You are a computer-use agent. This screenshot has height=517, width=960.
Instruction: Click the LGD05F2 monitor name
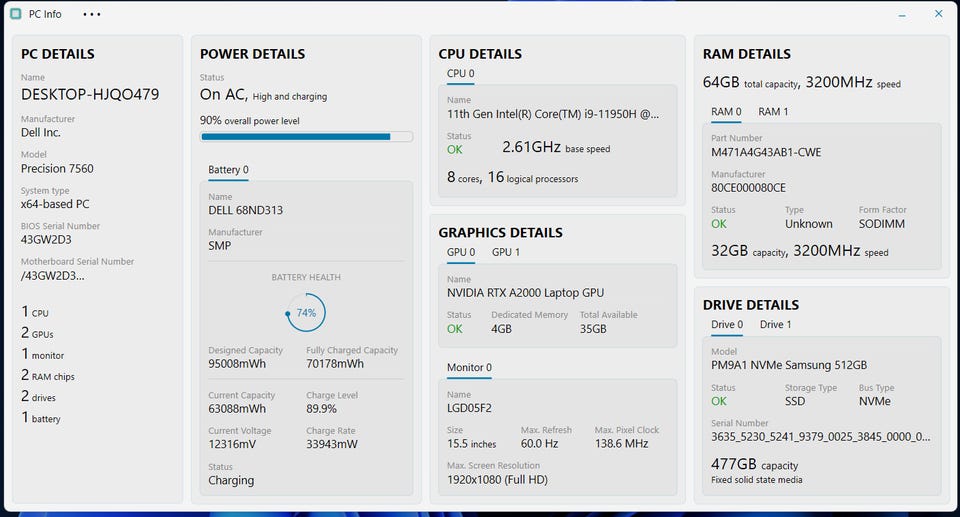[469, 408]
